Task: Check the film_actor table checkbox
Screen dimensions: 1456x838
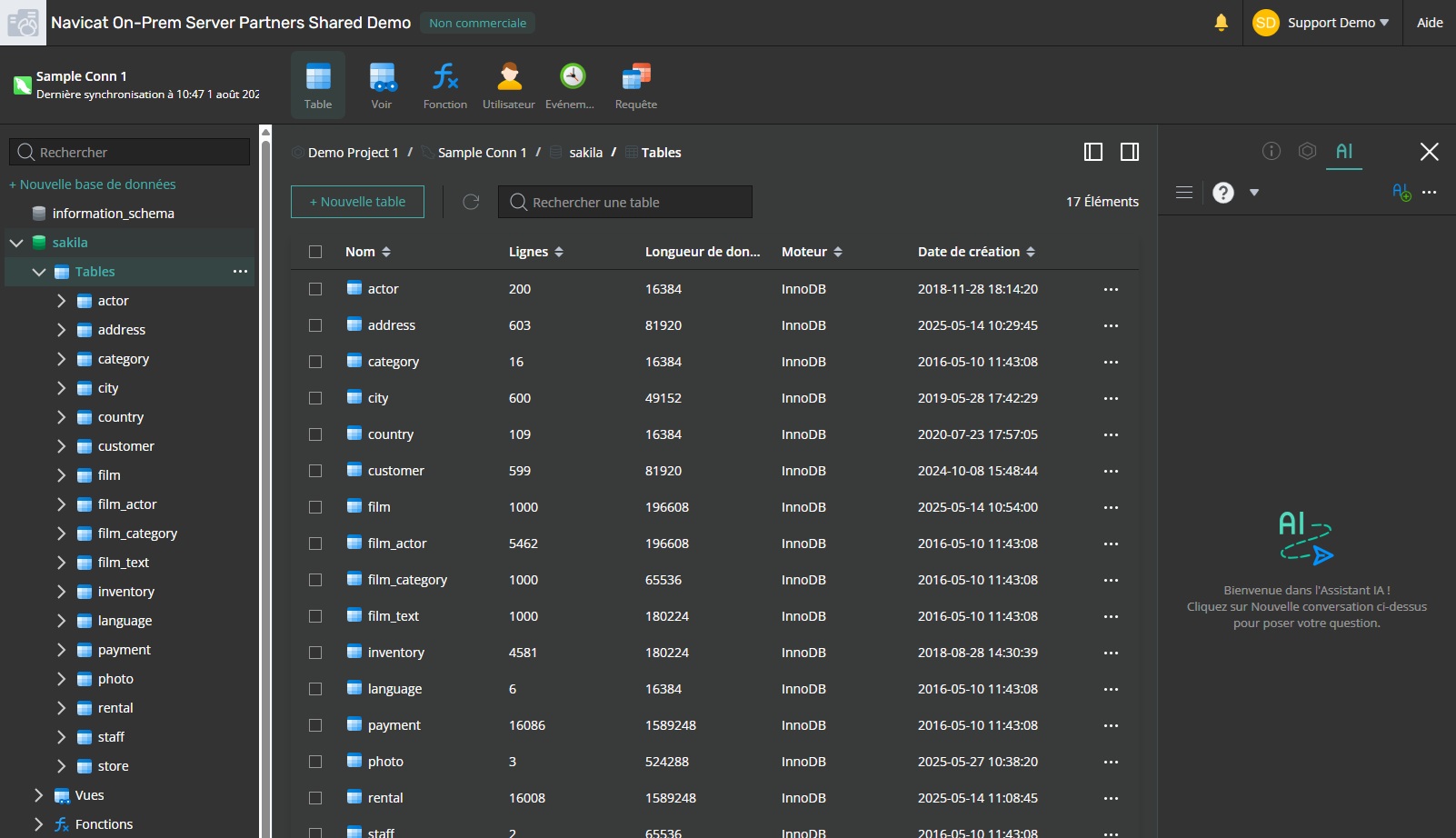Action: [315, 544]
